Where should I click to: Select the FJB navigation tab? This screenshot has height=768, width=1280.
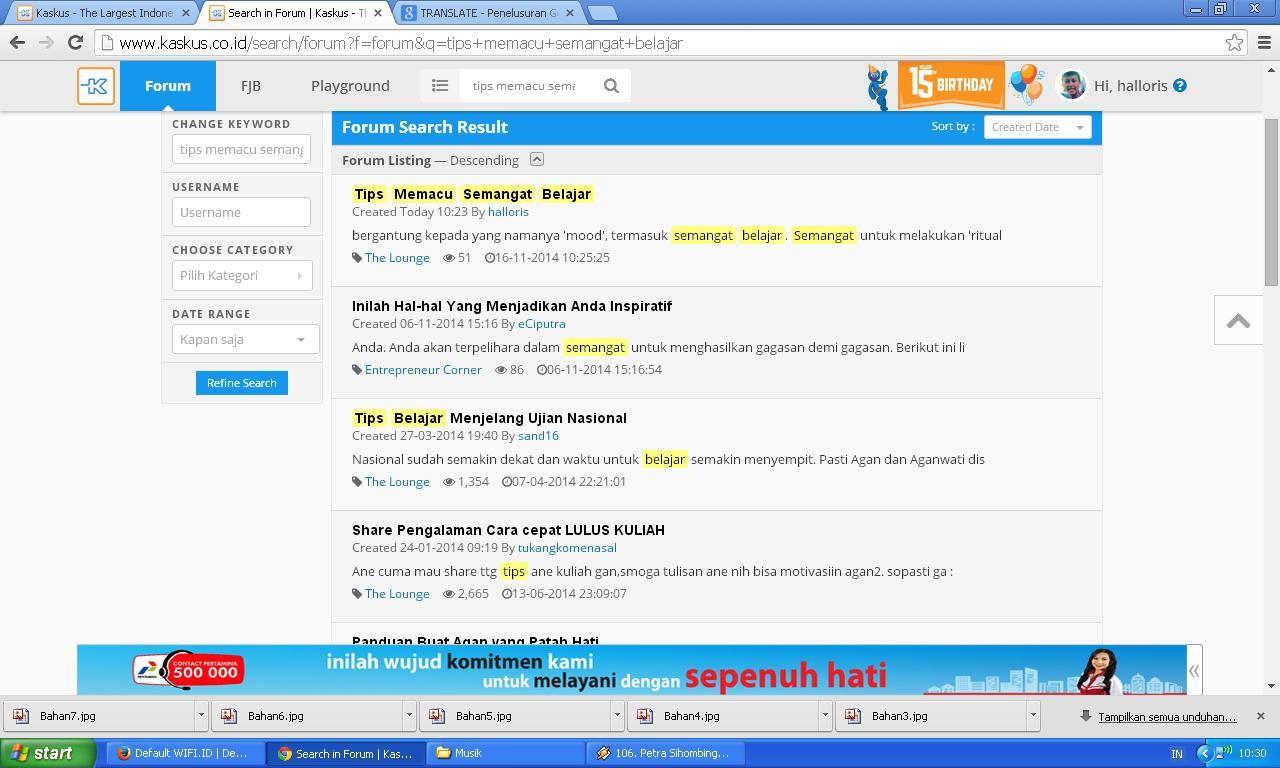coord(251,86)
